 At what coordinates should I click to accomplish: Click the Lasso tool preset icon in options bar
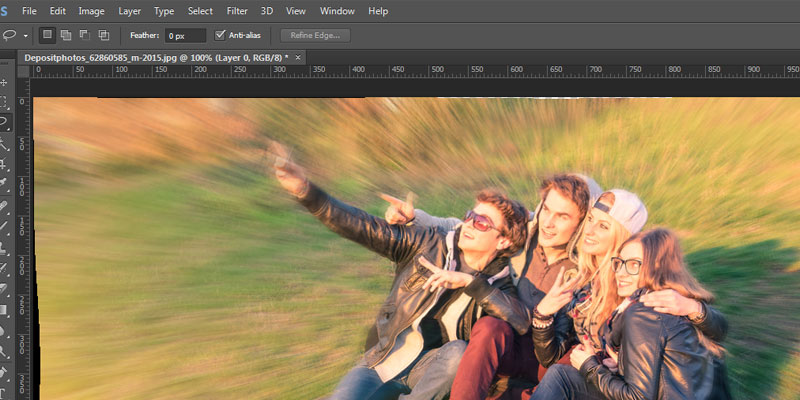click(x=10, y=35)
